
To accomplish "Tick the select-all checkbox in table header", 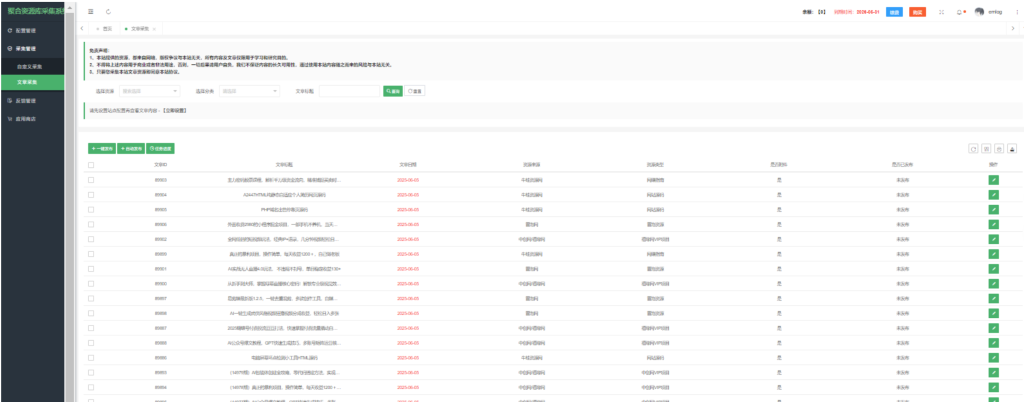I will 91,164.
